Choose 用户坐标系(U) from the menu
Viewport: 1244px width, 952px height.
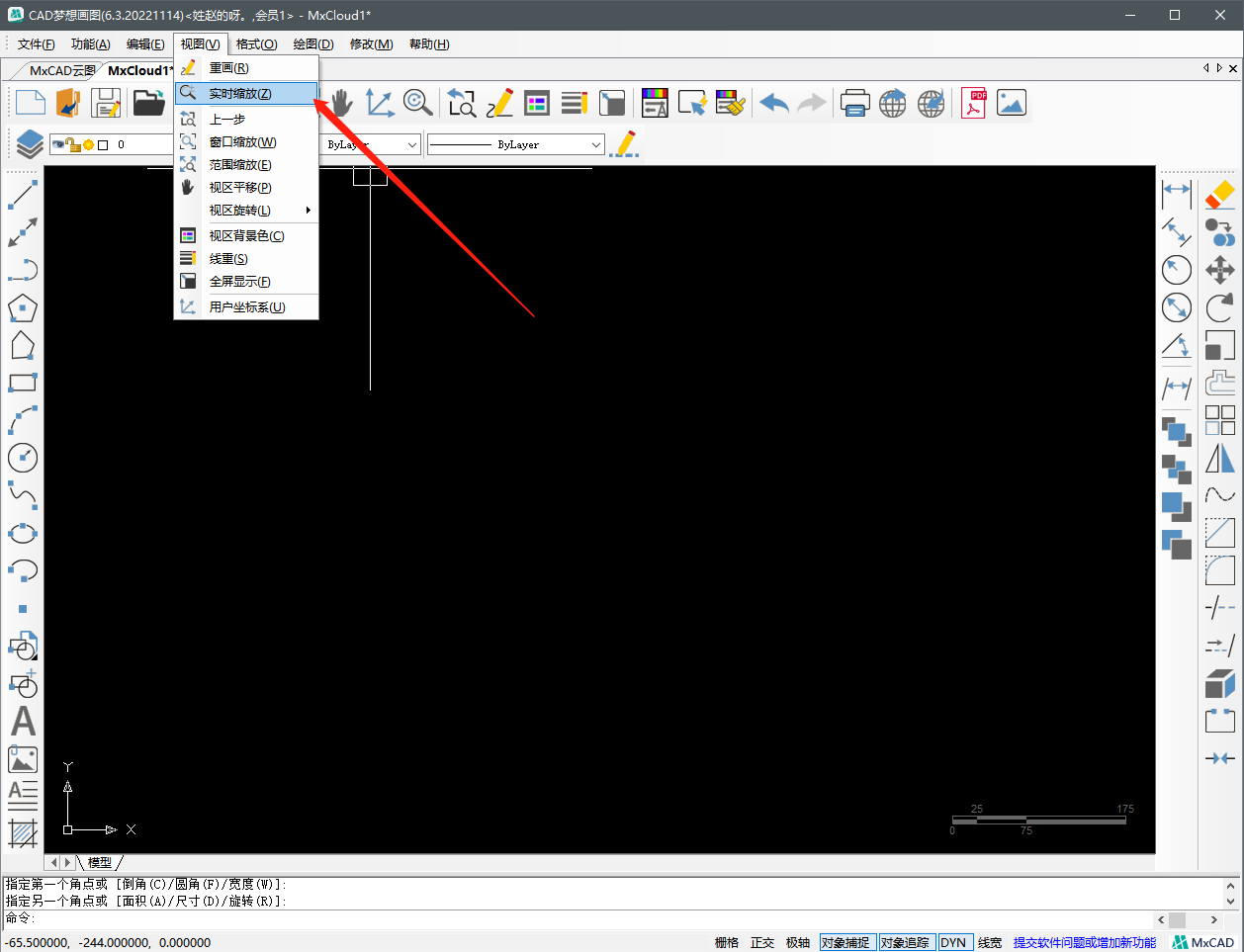(x=246, y=307)
